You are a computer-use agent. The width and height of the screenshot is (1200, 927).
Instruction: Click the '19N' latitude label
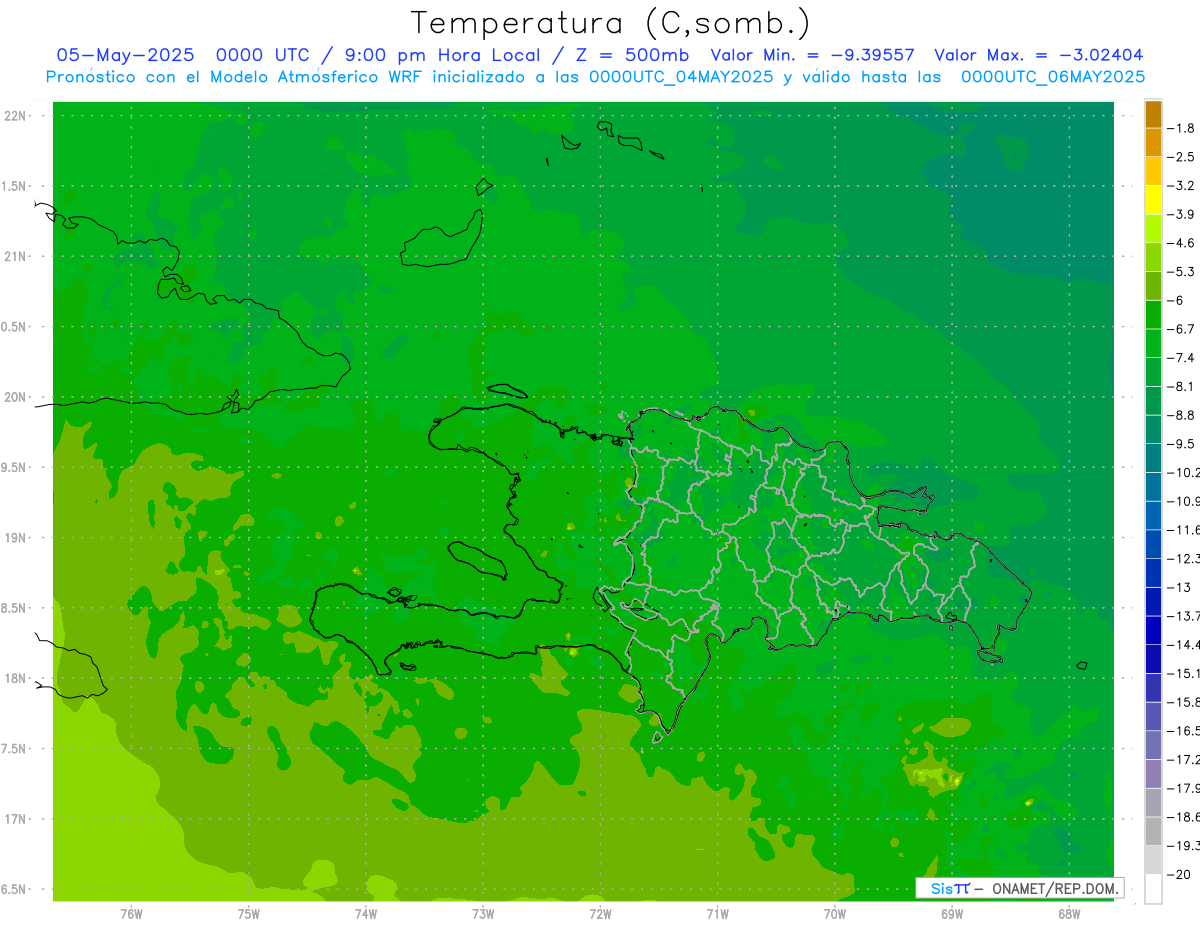tap(17, 538)
